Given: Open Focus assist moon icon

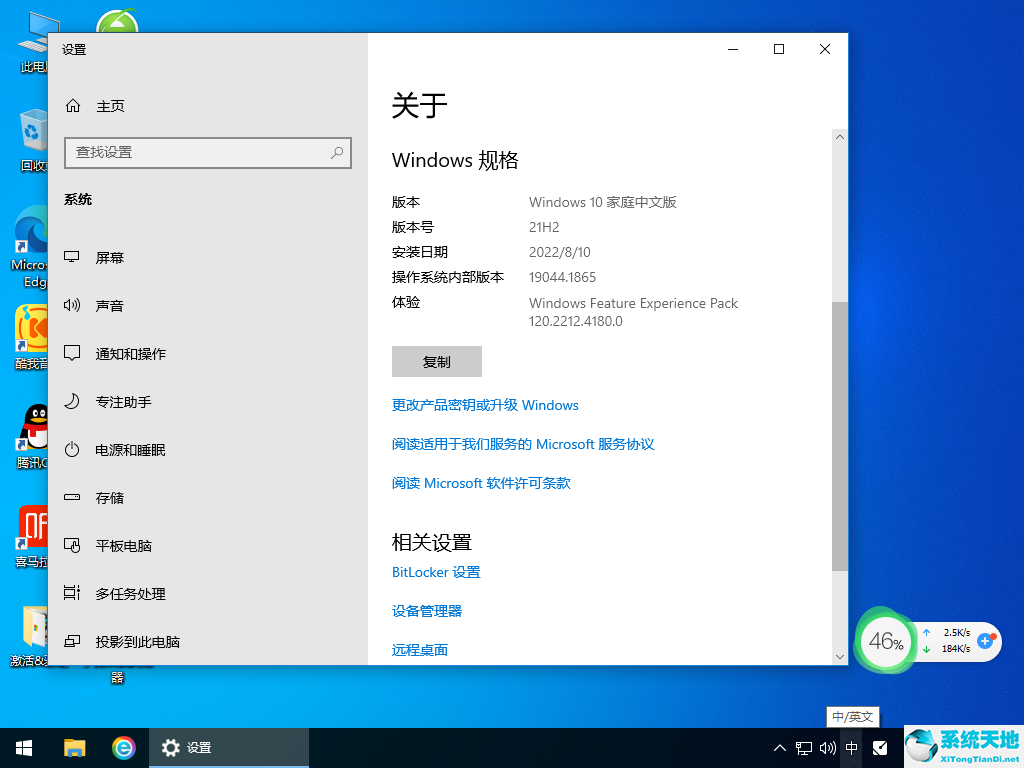Looking at the screenshot, I should click(x=72, y=402).
